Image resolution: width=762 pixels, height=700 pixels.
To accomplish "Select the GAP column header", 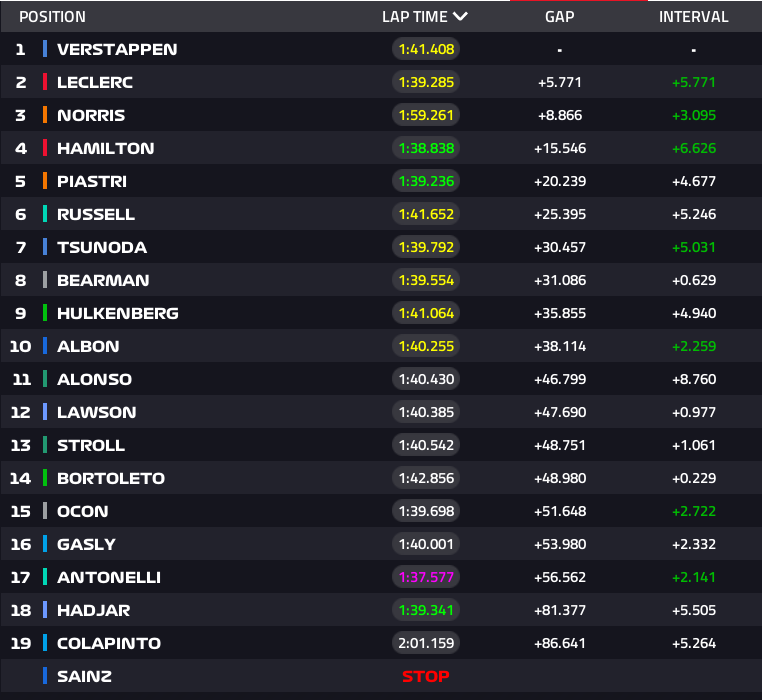I will point(560,17).
